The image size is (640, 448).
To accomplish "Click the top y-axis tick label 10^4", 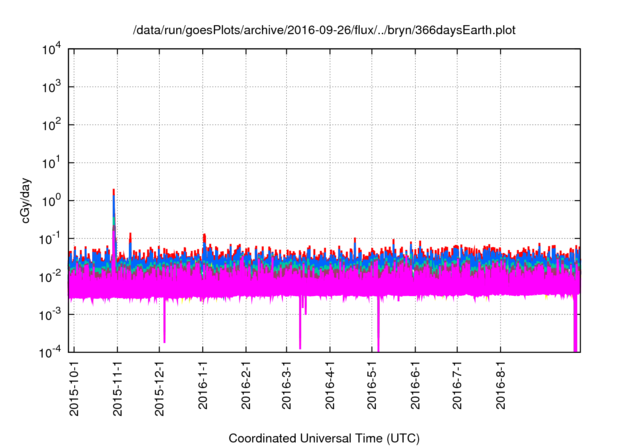I will (x=52, y=50).
